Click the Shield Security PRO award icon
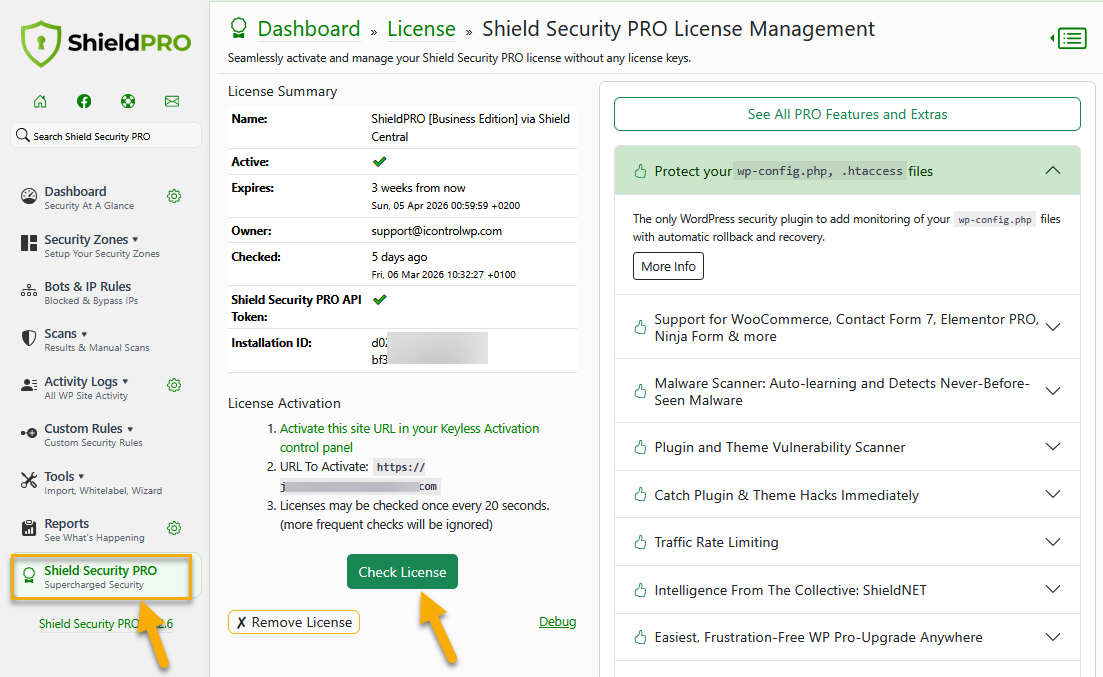The image size is (1103, 677). [29, 575]
